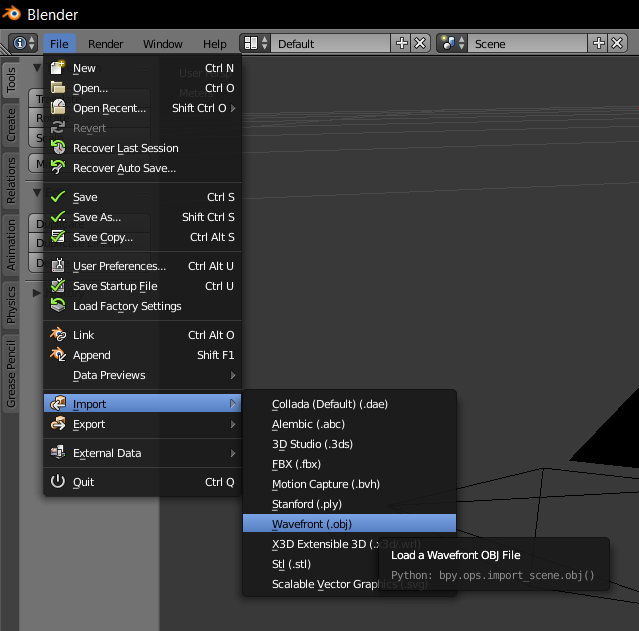
Task: Choose FBX (.fbx) import
Action: coord(349,464)
